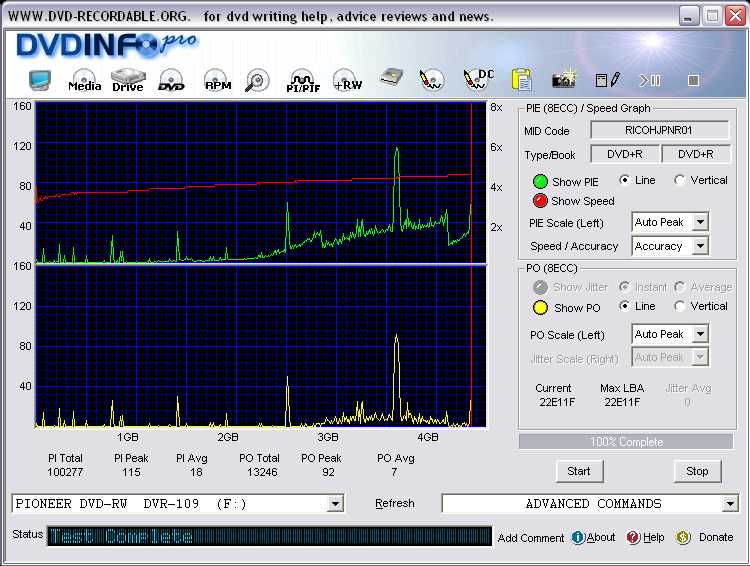Click the Help text link
This screenshot has width=750, height=566.
click(654, 537)
